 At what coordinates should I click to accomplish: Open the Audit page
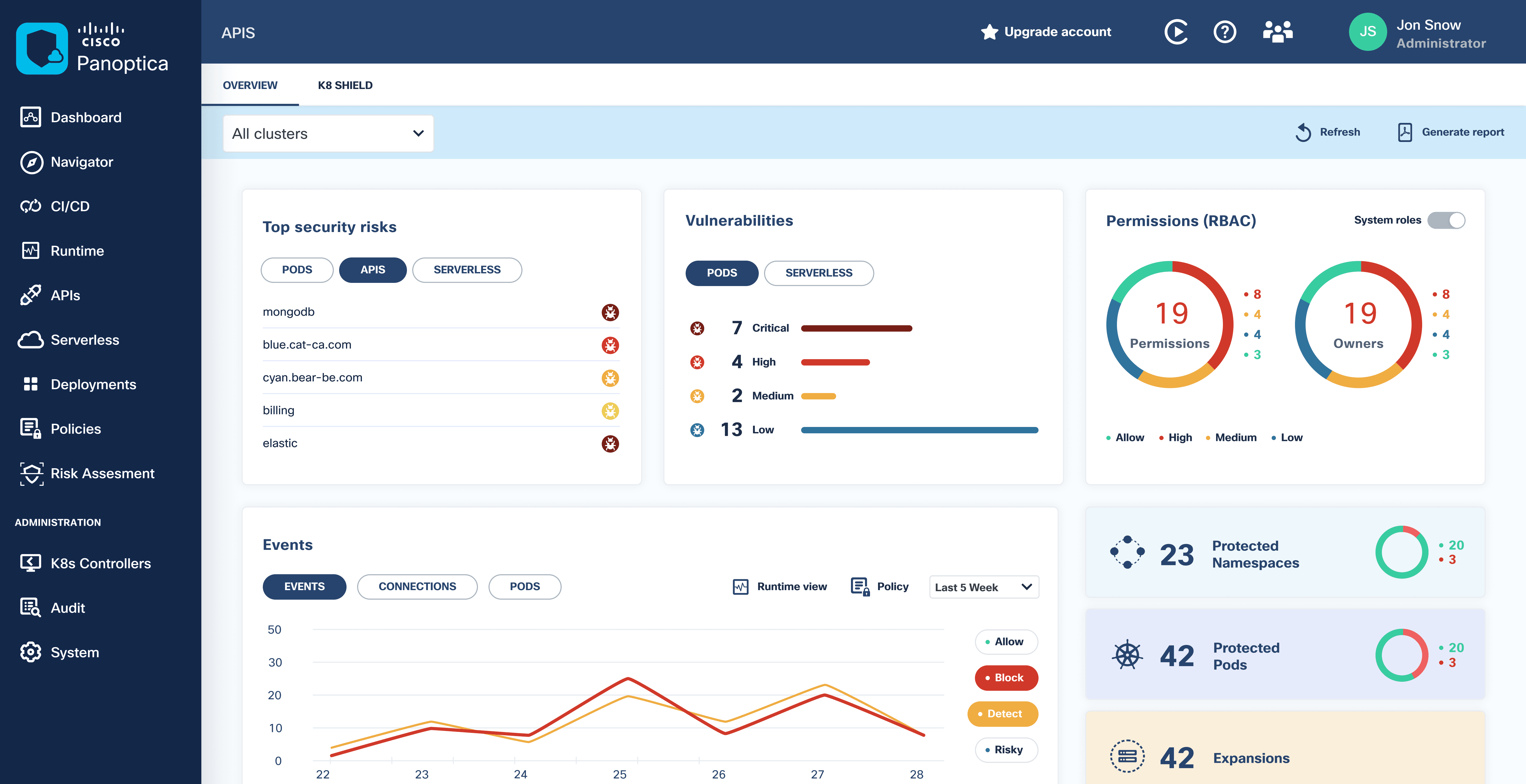68,608
